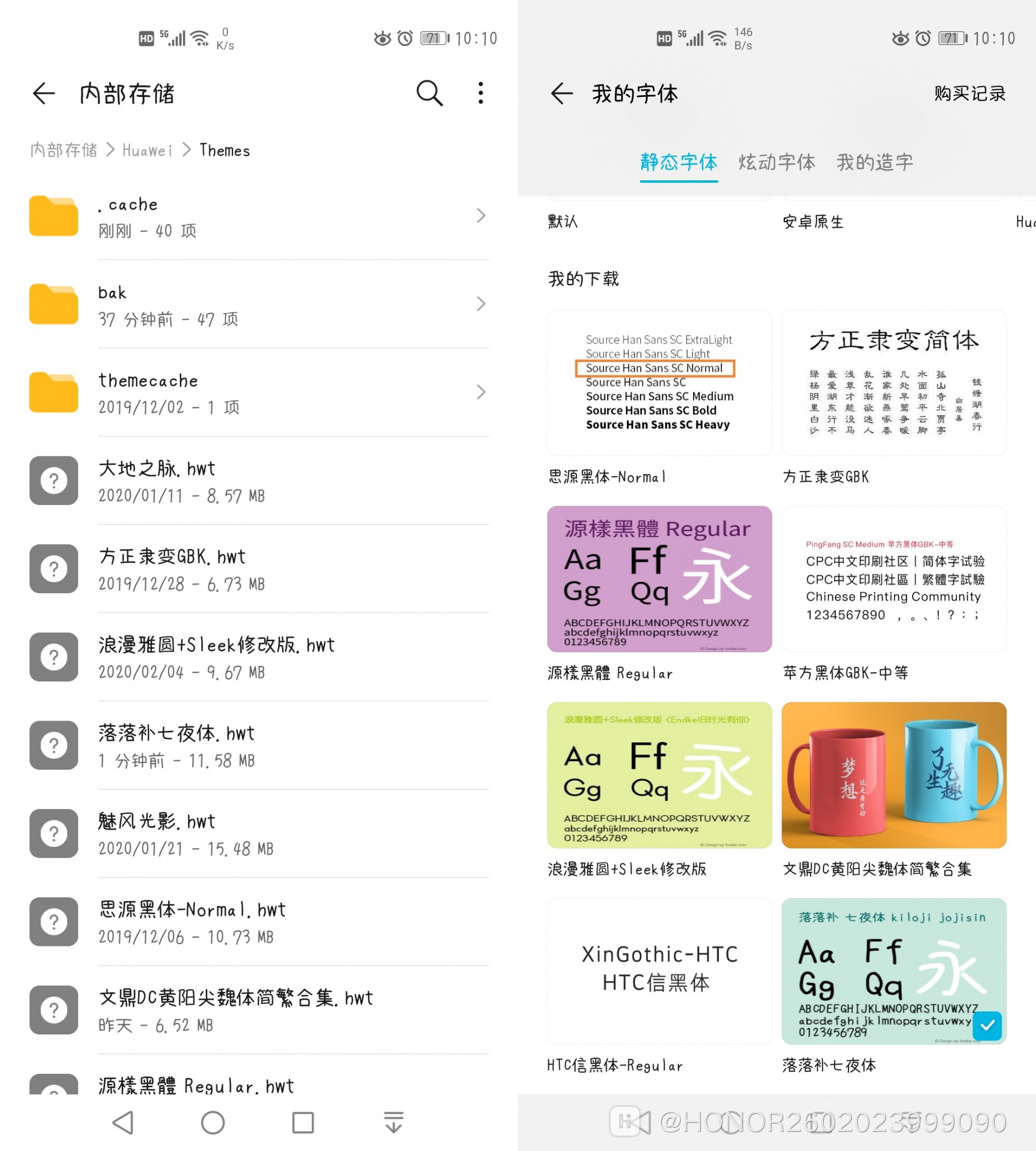This screenshot has height=1151, width=1036.
Task: Tap the recent apps square button
Action: click(x=303, y=1123)
